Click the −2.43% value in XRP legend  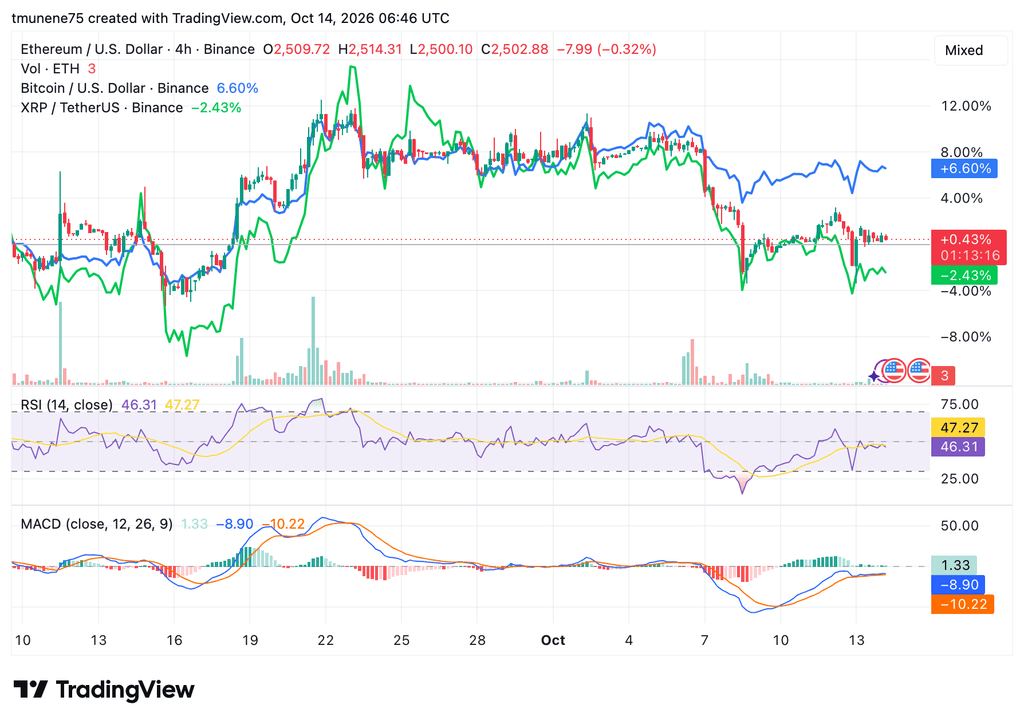tap(216, 108)
